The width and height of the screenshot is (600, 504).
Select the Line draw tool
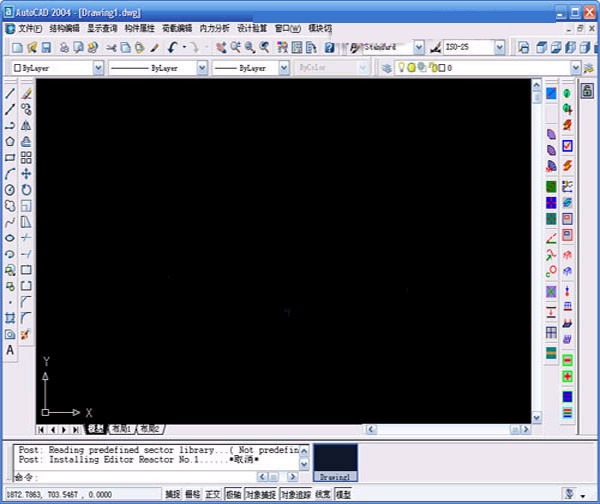click(x=10, y=93)
